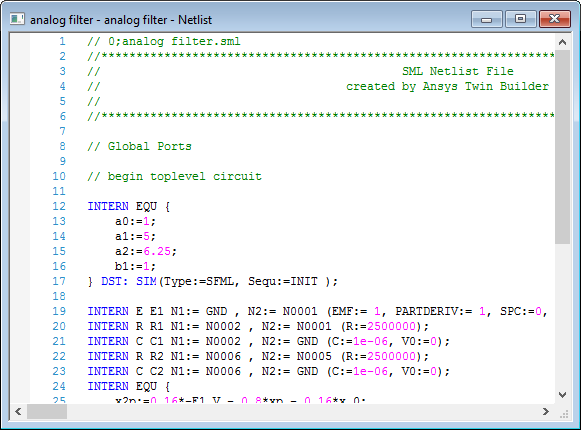The width and height of the screenshot is (581, 430).
Task: Click the 'INTERN R R2' resistor line
Action: tap(258, 356)
